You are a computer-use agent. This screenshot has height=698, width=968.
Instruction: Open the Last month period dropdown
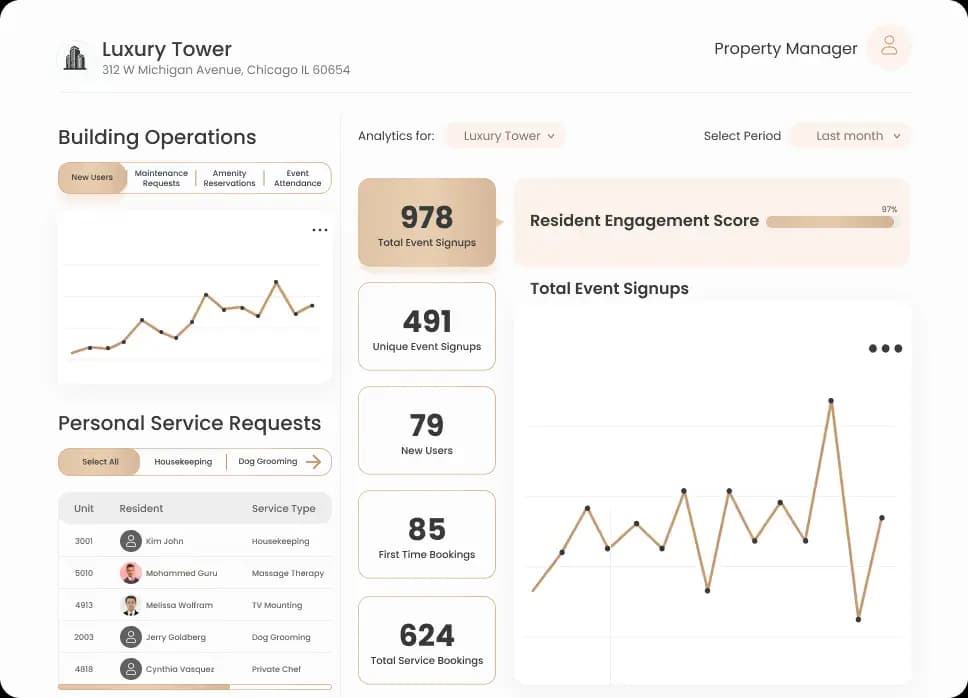click(851, 136)
